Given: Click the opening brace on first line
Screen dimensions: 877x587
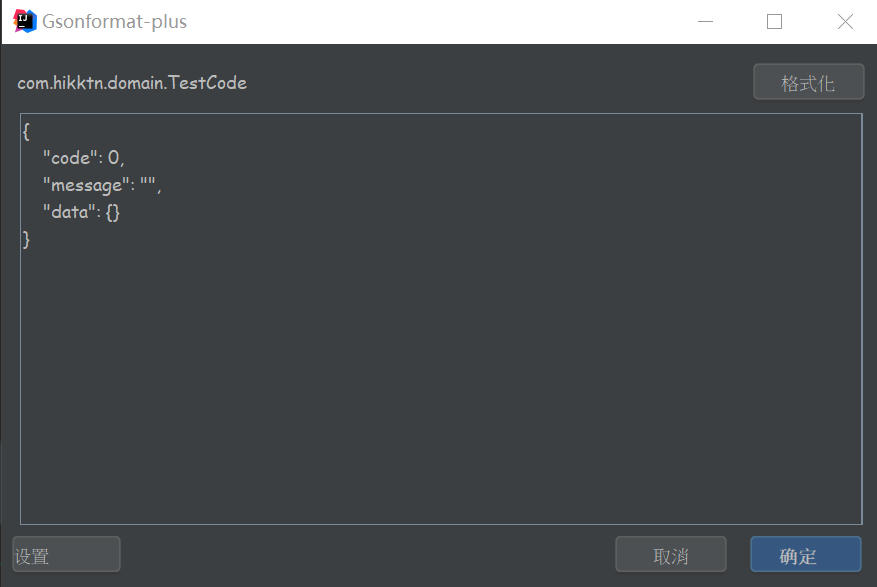Looking at the screenshot, I should pos(26,131).
